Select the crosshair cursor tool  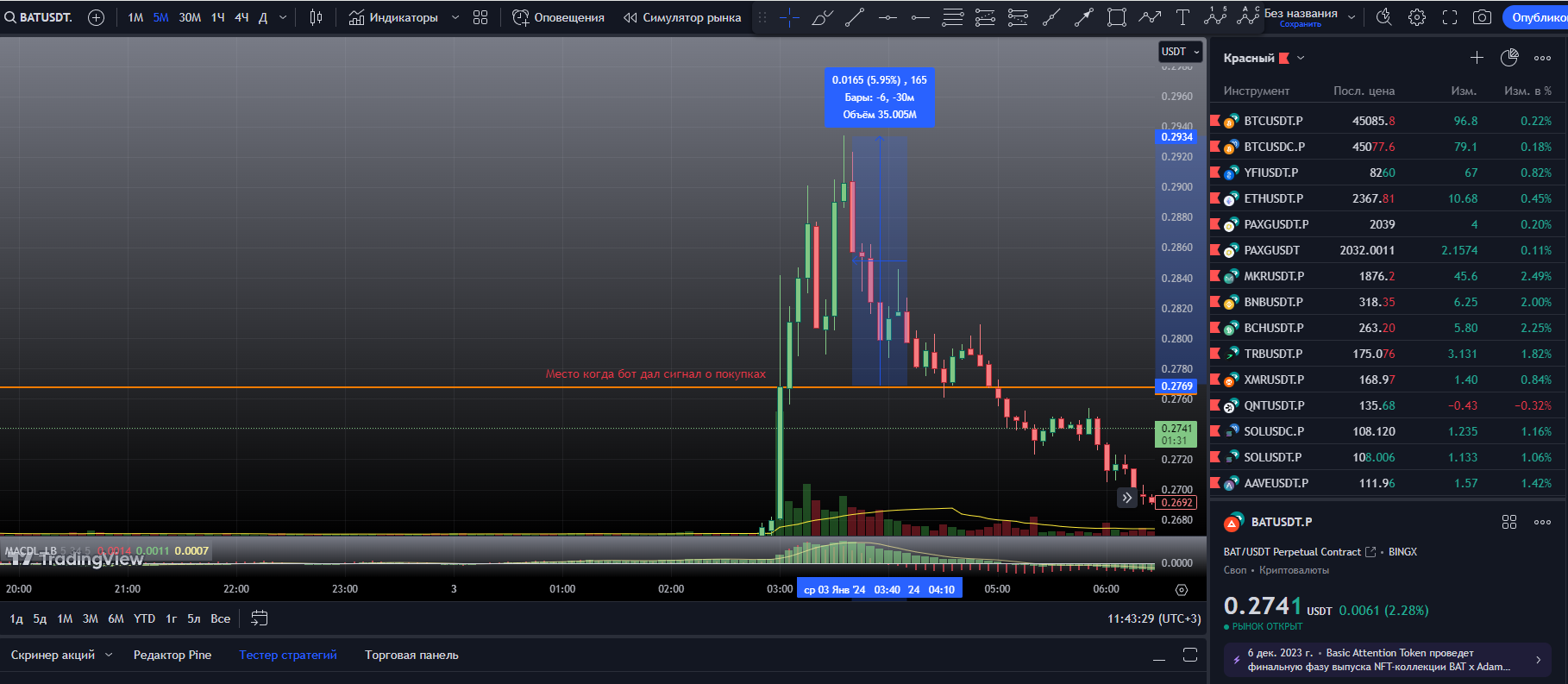click(788, 17)
